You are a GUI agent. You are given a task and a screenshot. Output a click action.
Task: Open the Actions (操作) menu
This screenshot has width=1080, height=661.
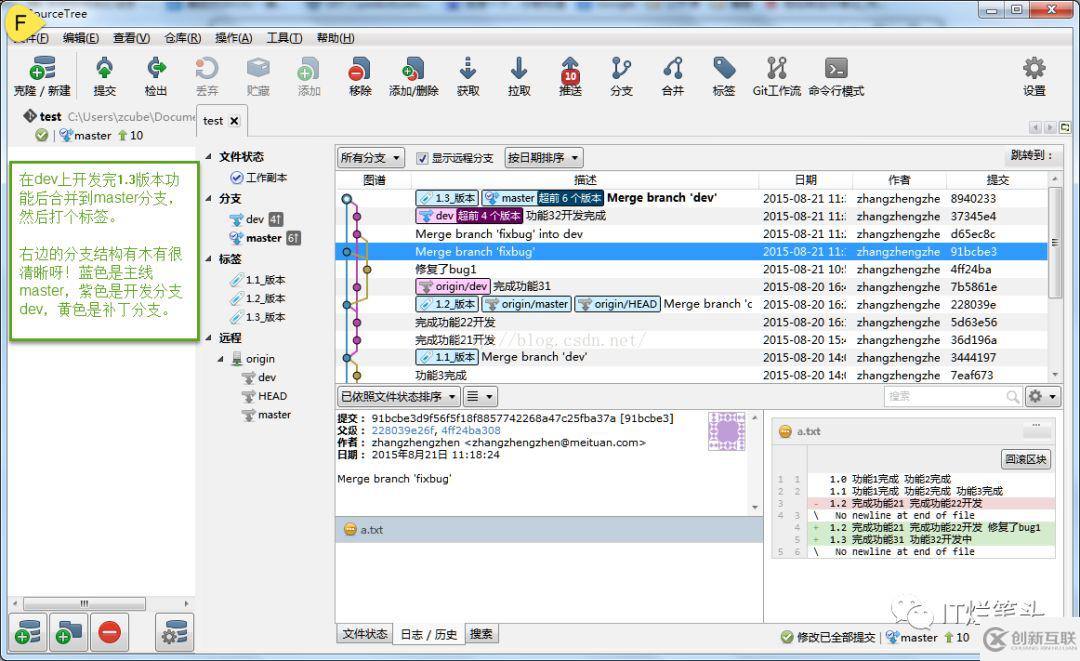[x=233, y=38]
